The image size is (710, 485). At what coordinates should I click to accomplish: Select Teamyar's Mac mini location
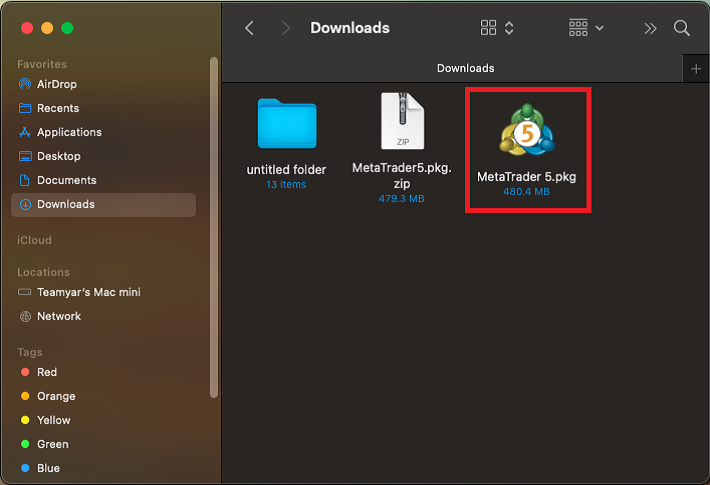click(x=89, y=292)
